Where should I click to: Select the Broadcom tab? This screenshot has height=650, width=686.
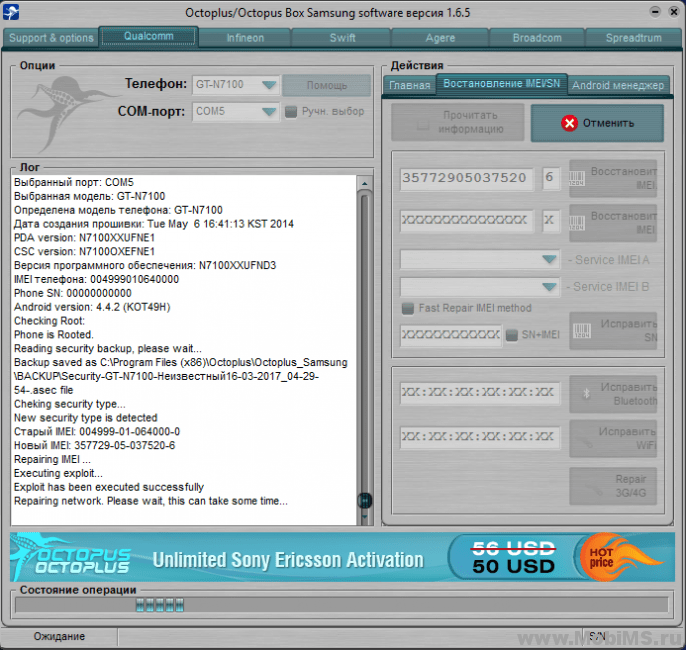pos(537,38)
